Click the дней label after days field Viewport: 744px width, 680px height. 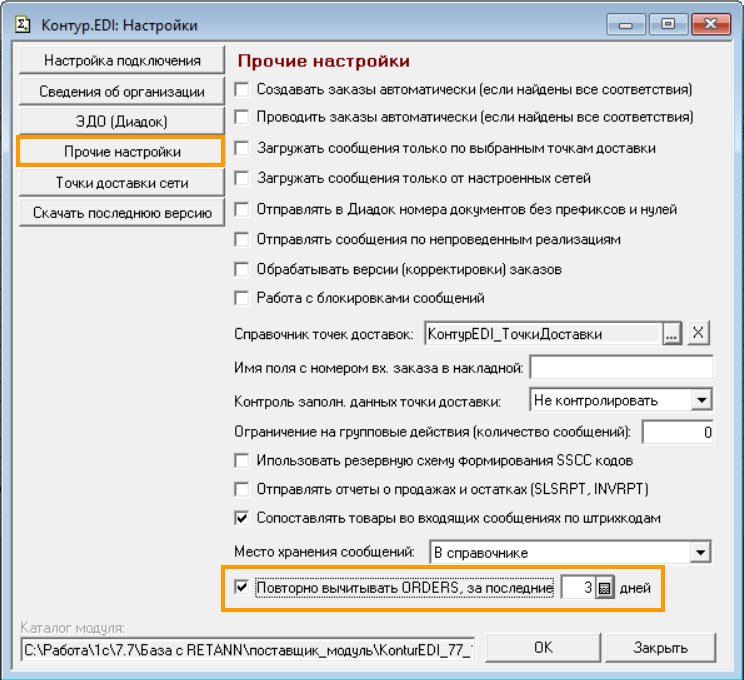635,588
